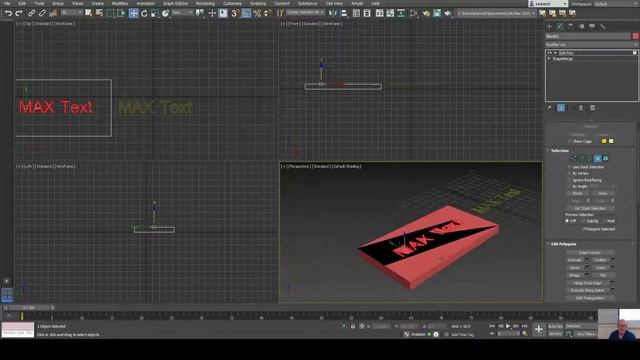The image size is (640, 360).
Task: Open Reference Coordinate System dropdown
Action: pyautogui.click(x=182, y=13)
